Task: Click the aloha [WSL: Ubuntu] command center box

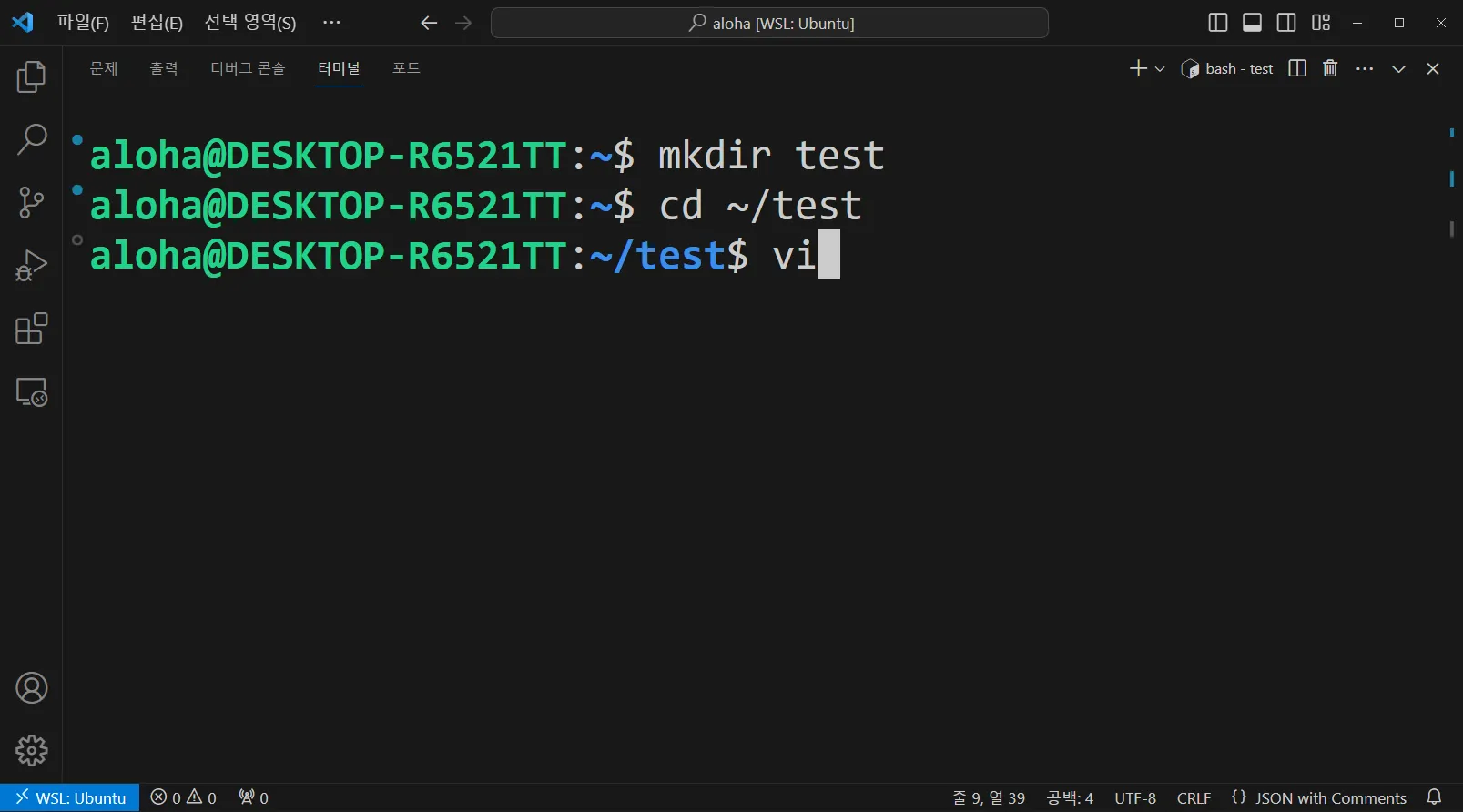Action: point(769,23)
